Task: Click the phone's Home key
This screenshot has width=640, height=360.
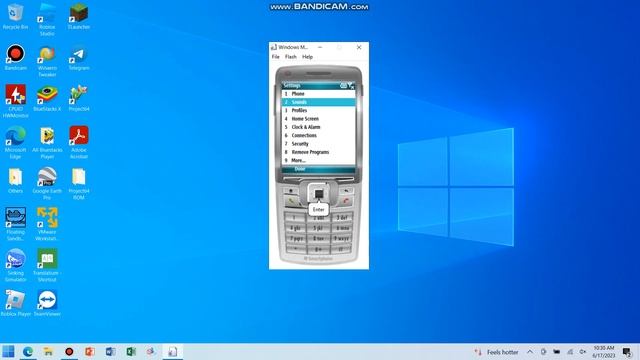Action: 291,191
